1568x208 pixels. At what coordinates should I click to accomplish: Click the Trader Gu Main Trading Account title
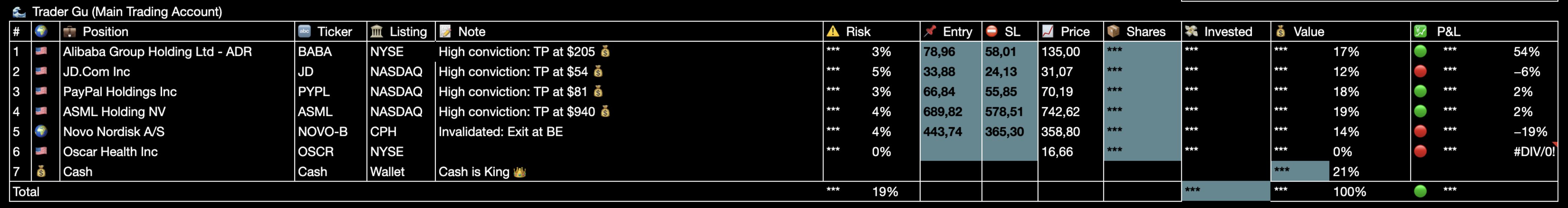(x=127, y=12)
